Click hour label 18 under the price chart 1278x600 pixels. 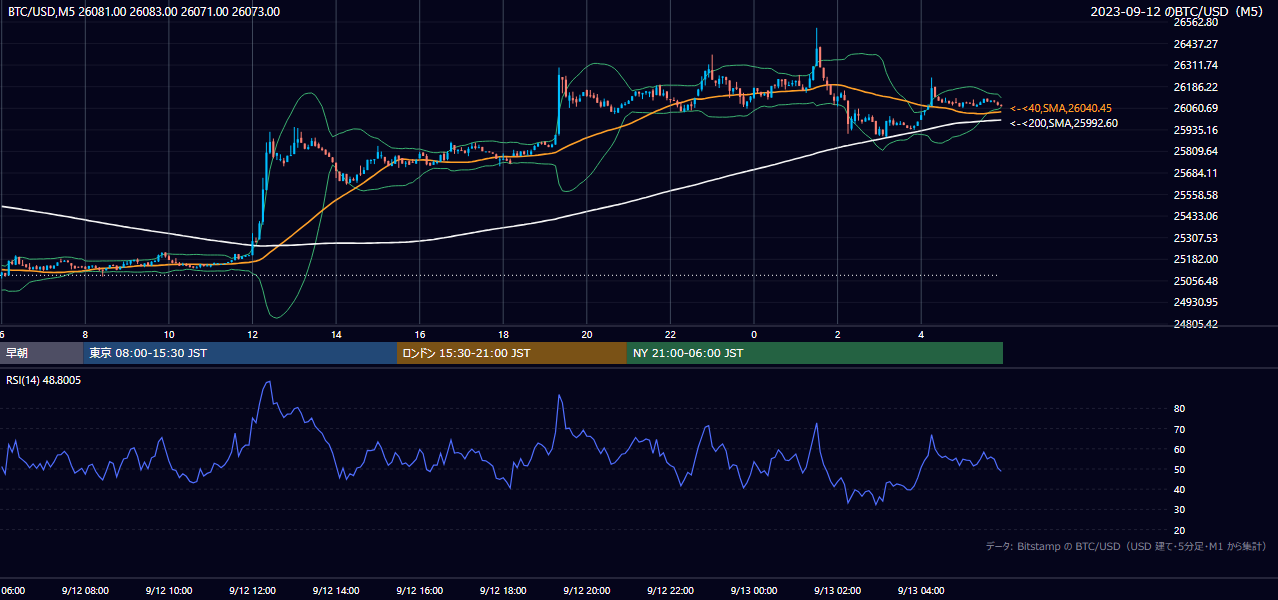503,335
